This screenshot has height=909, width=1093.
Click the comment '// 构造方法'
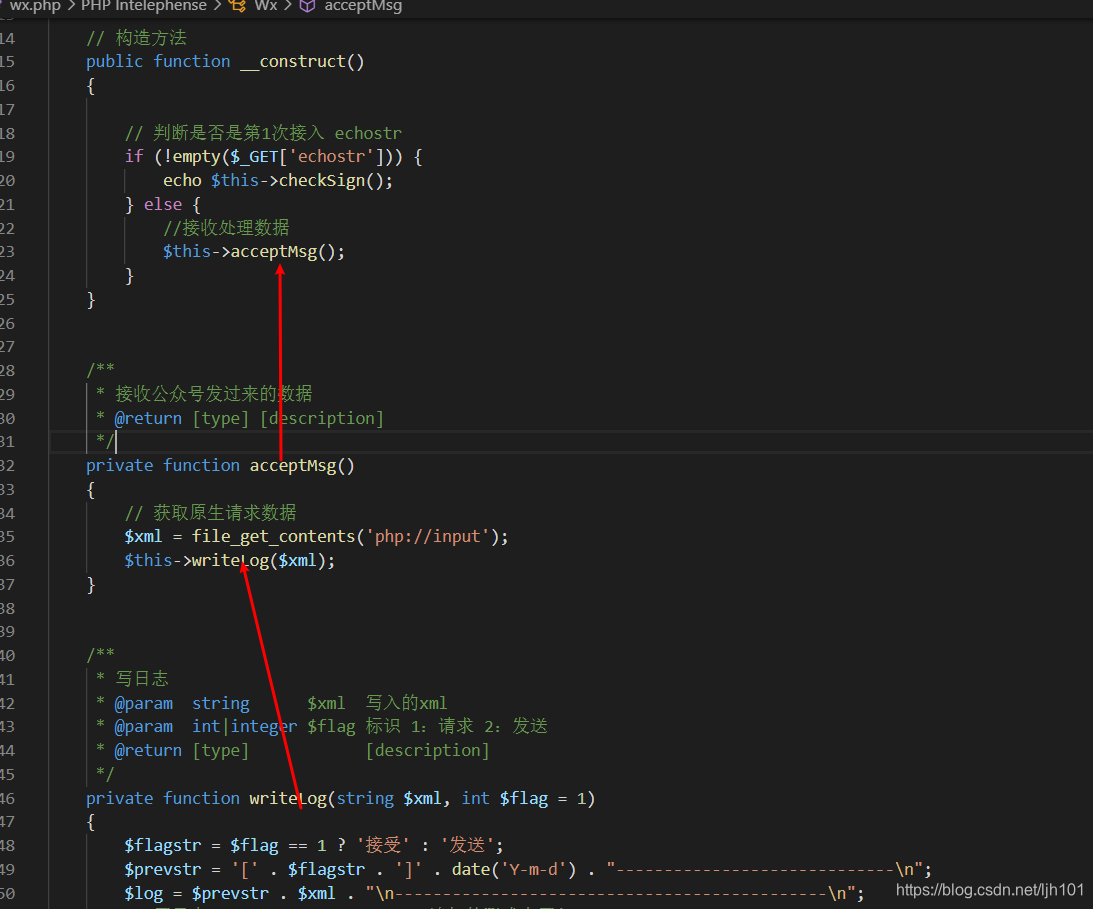click(136, 38)
